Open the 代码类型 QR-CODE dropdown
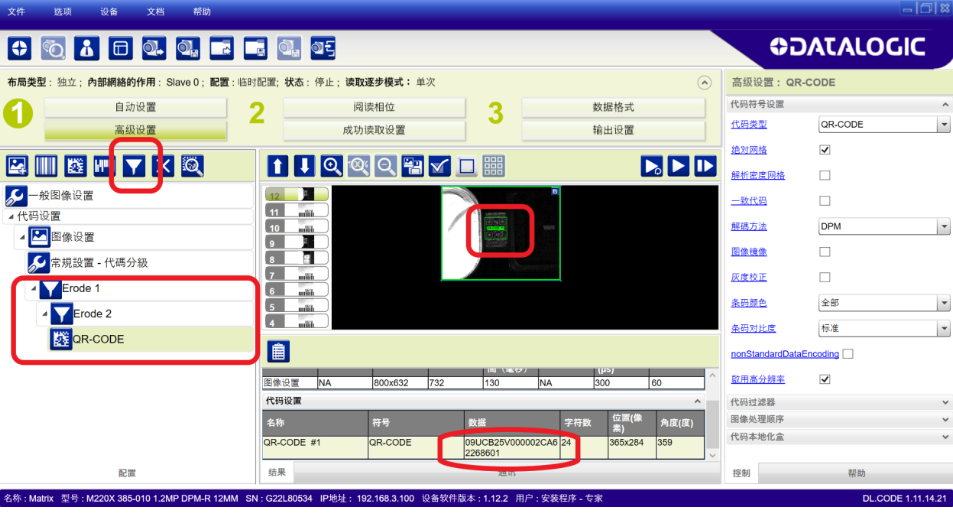This screenshot has height=513, width=953. (944, 125)
